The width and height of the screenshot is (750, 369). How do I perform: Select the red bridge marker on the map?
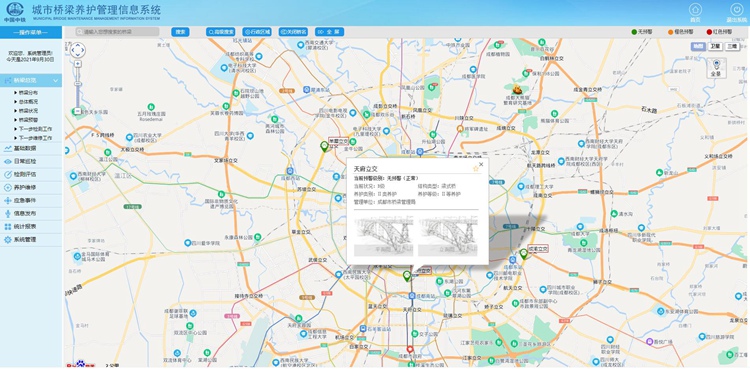click(409, 350)
